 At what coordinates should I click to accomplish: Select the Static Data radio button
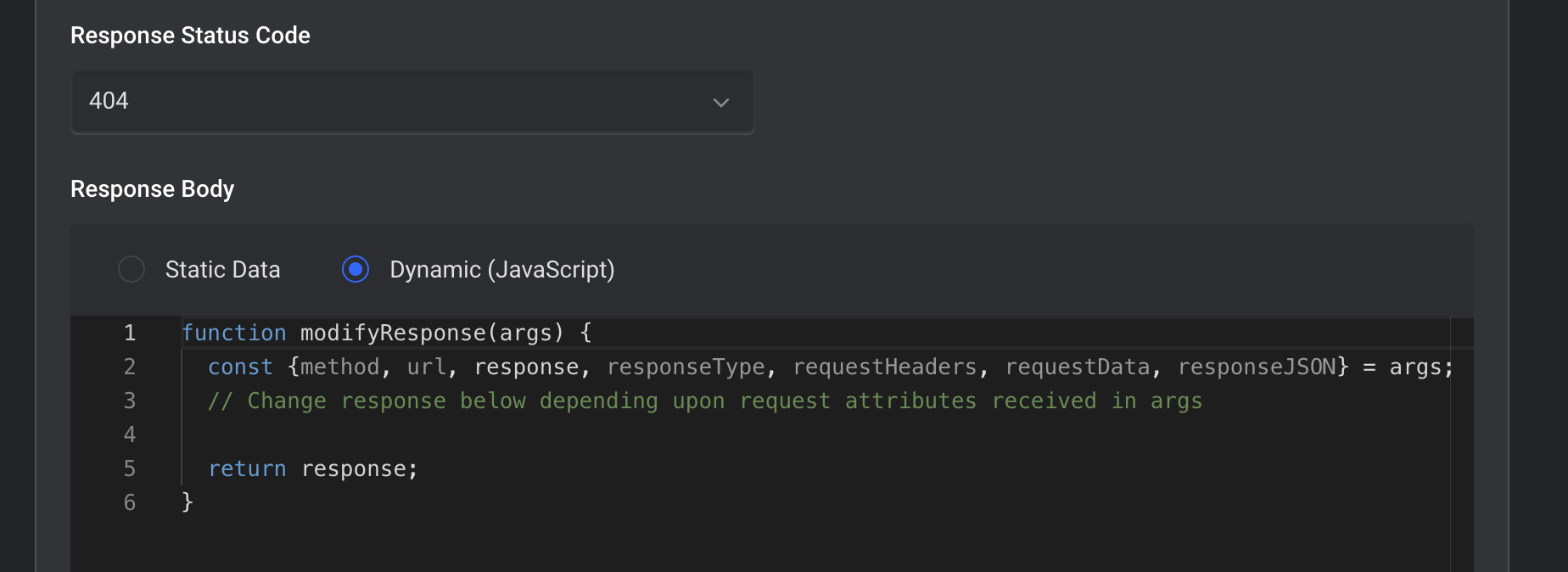(x=132, y=269)
